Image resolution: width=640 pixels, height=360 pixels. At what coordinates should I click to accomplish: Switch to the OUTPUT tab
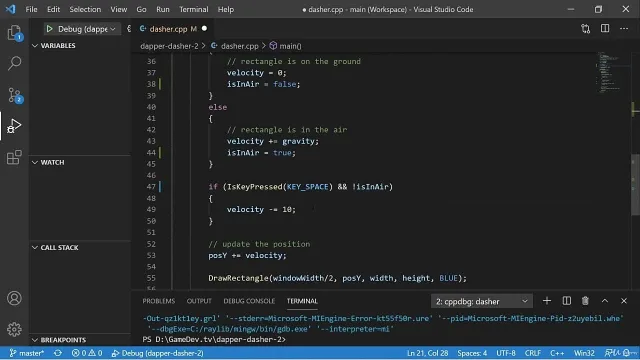click(x=199, y=301)
